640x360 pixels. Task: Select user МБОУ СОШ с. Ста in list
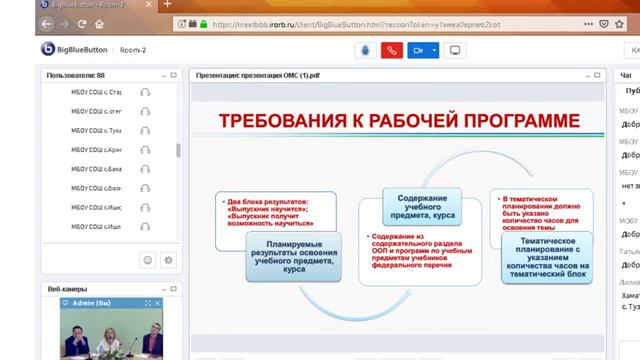click(x=96, y=92)
